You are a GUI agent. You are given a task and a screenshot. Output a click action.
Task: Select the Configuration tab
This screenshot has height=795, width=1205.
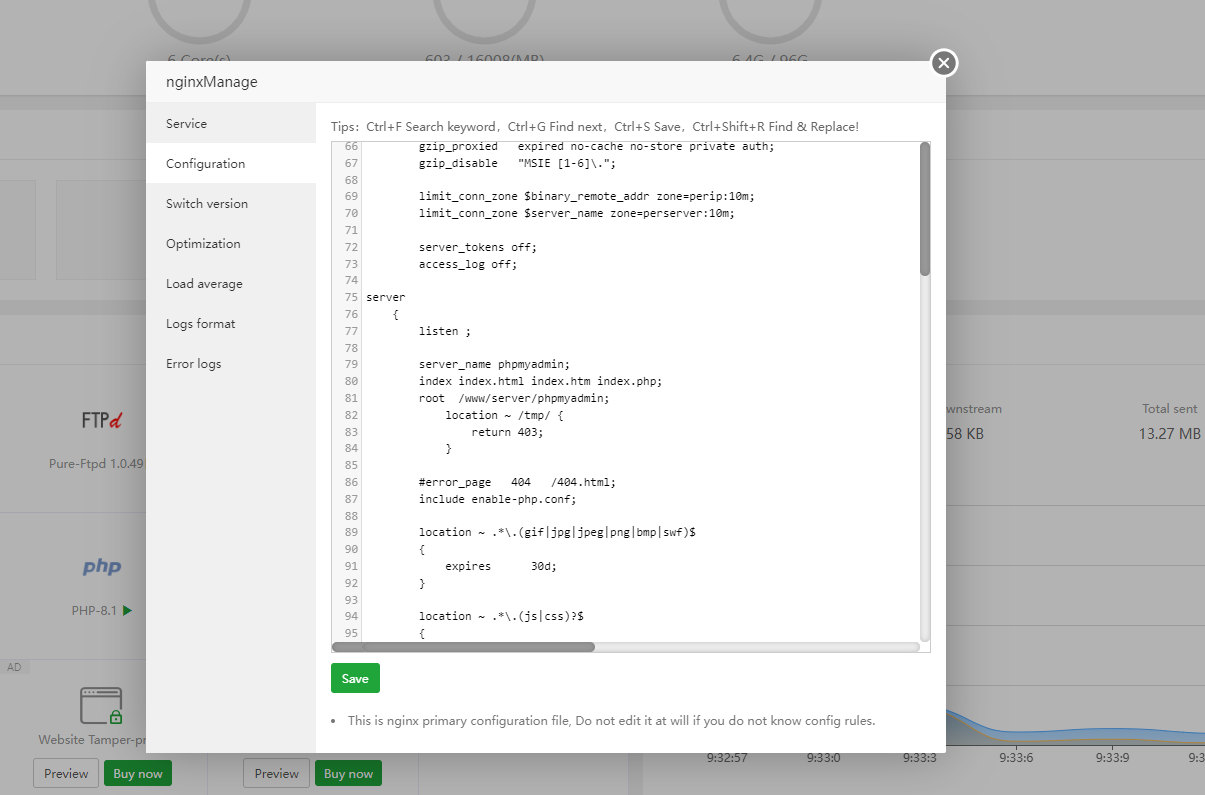pyautogui.click(x=205, y=164)
